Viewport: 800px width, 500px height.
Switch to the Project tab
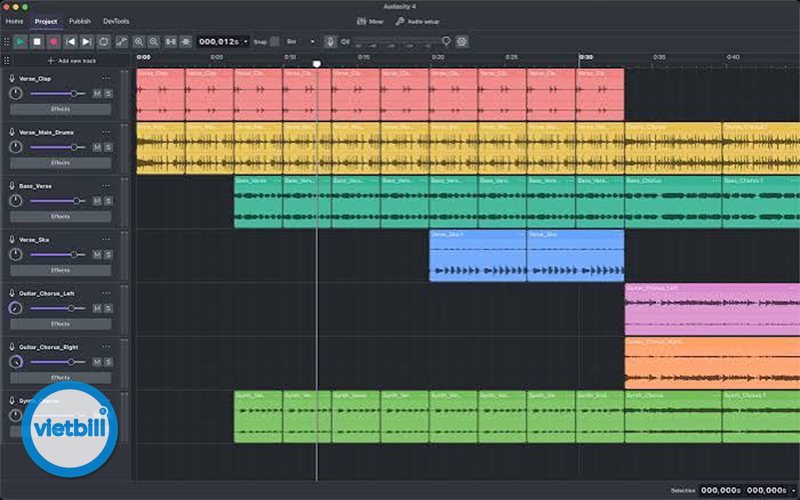(x=46, y=21)
